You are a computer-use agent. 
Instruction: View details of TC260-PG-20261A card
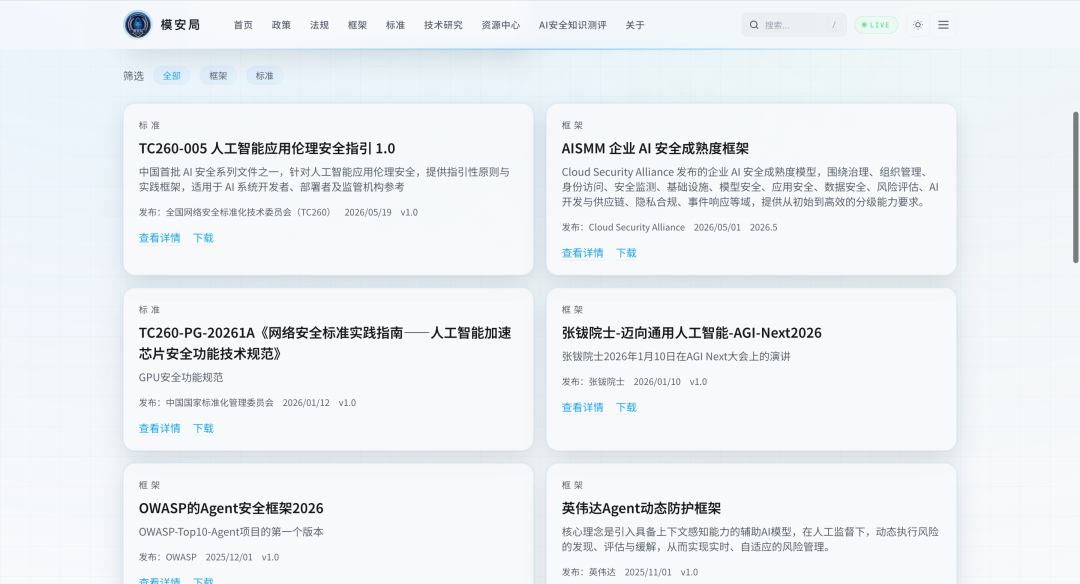point(160,428)
